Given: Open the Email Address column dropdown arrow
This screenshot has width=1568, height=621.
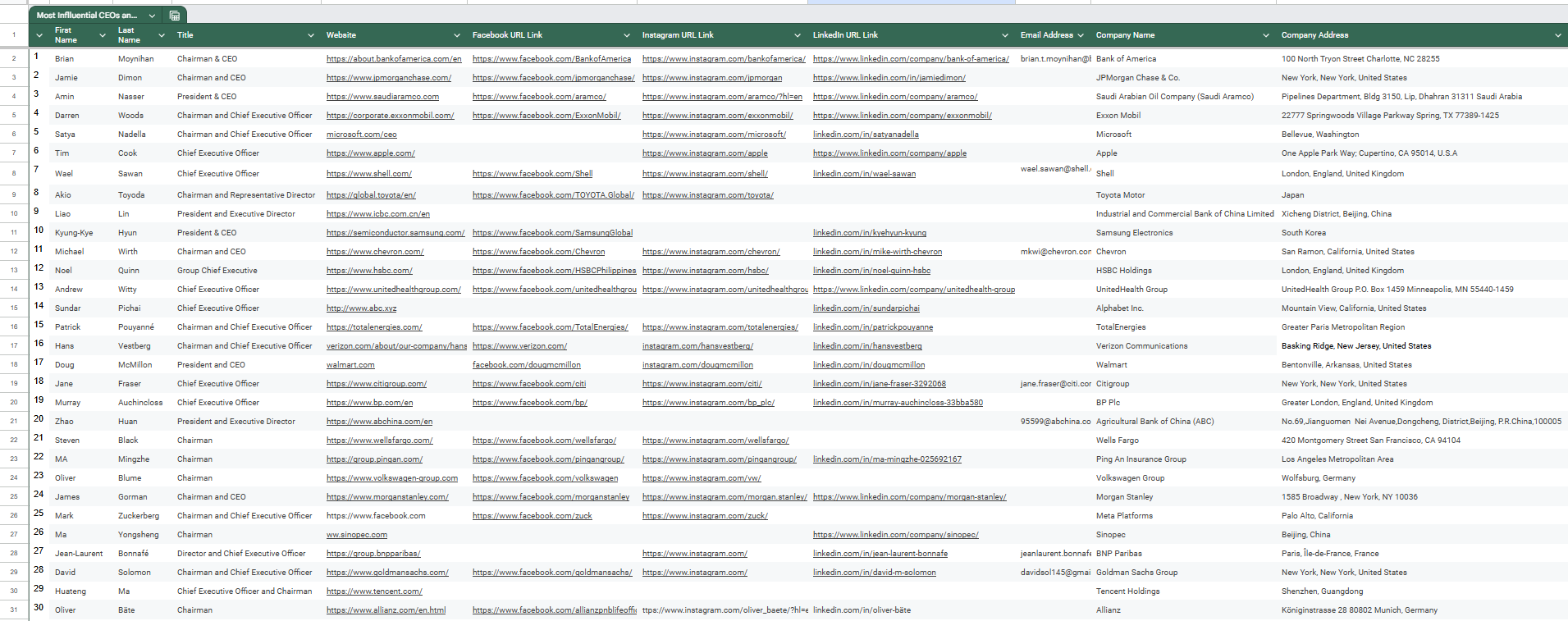Looking at the screenshot, I should (x=1081, y=35).
